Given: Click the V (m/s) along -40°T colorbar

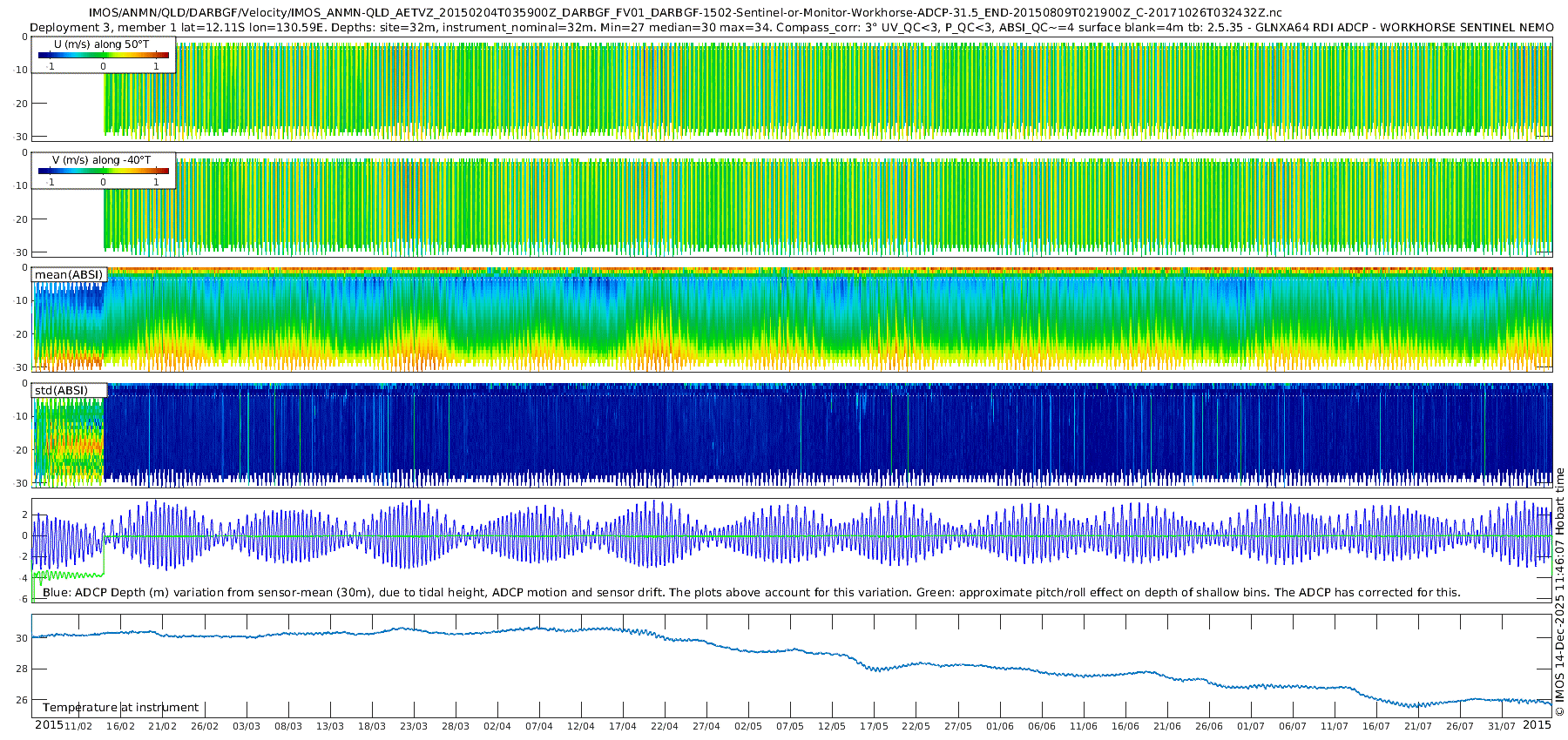Looking at the screenshot, I should tap(104, 172).
